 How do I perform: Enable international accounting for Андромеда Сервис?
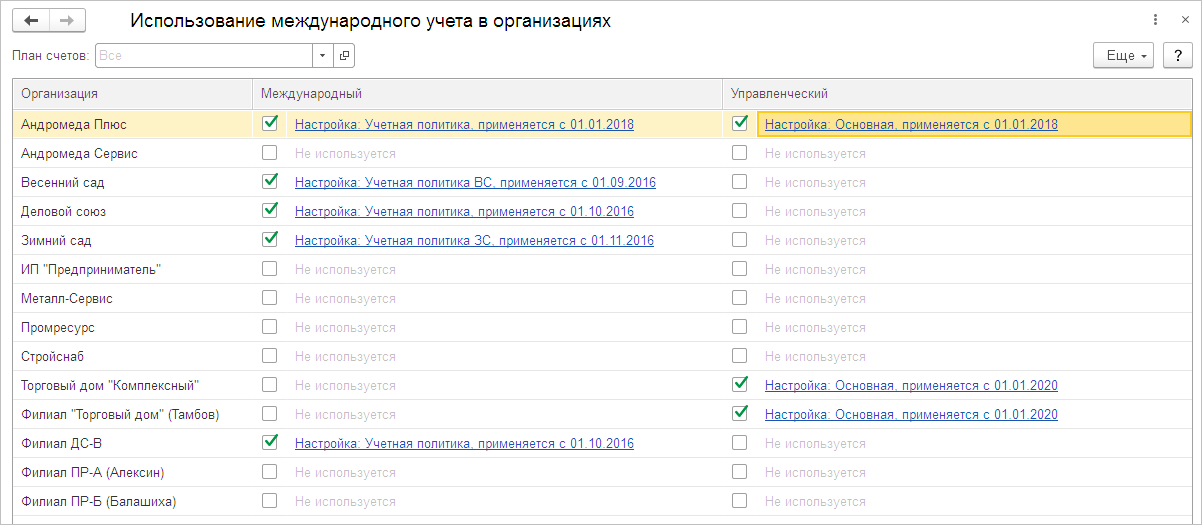tap(269, 153)
